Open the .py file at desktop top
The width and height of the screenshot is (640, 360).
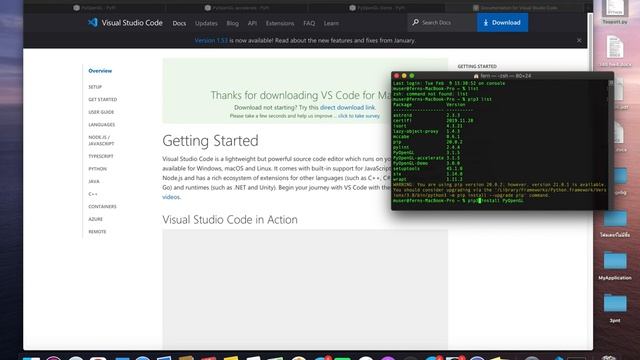click(x=615, y=12)
